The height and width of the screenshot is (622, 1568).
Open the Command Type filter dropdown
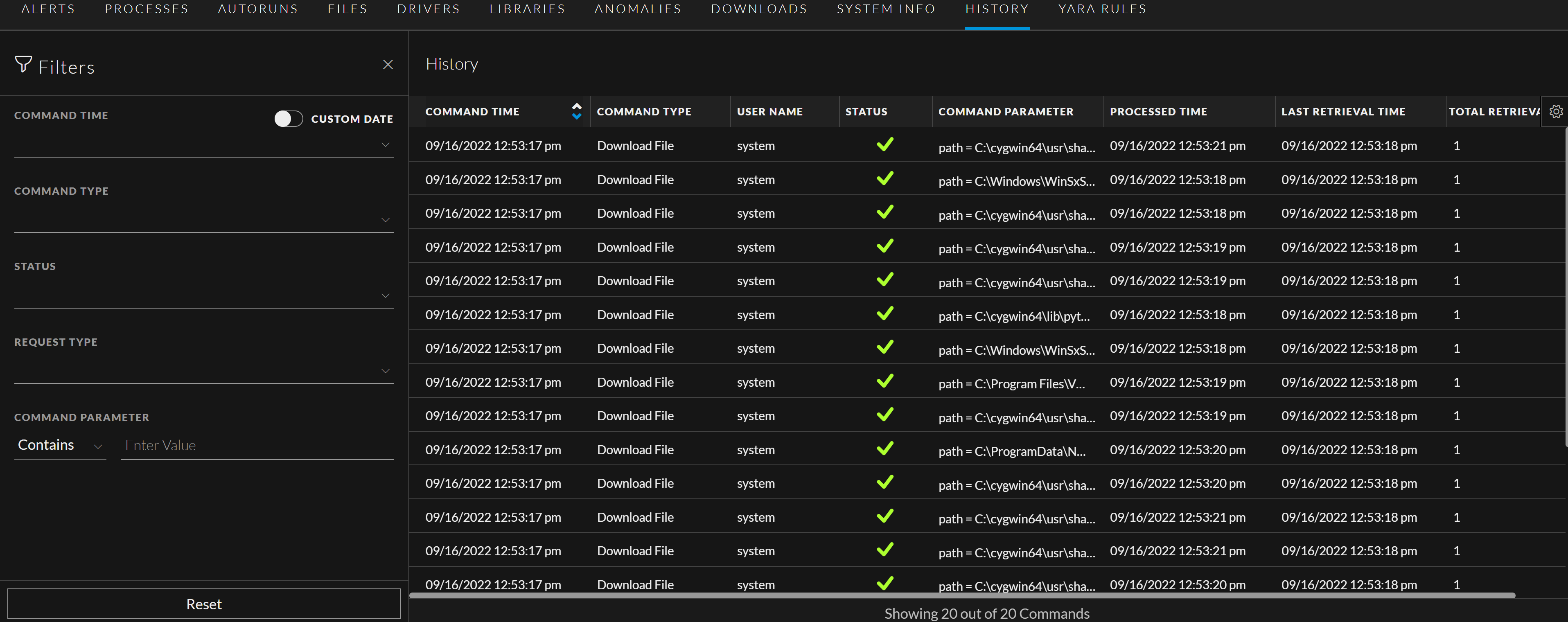point(385,220)
